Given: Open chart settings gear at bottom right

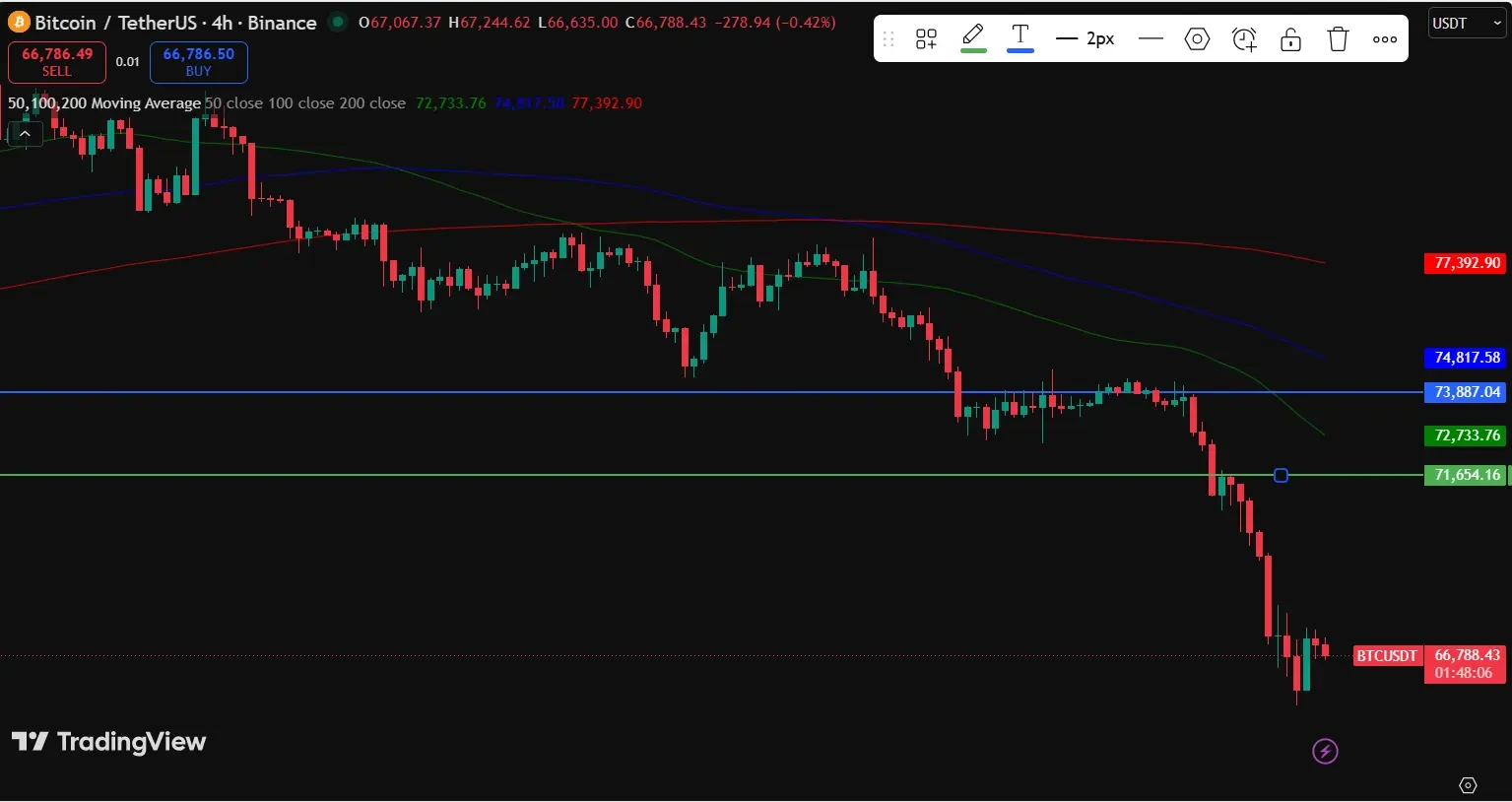Looking at the screenshot, I should click(1468, 785).
